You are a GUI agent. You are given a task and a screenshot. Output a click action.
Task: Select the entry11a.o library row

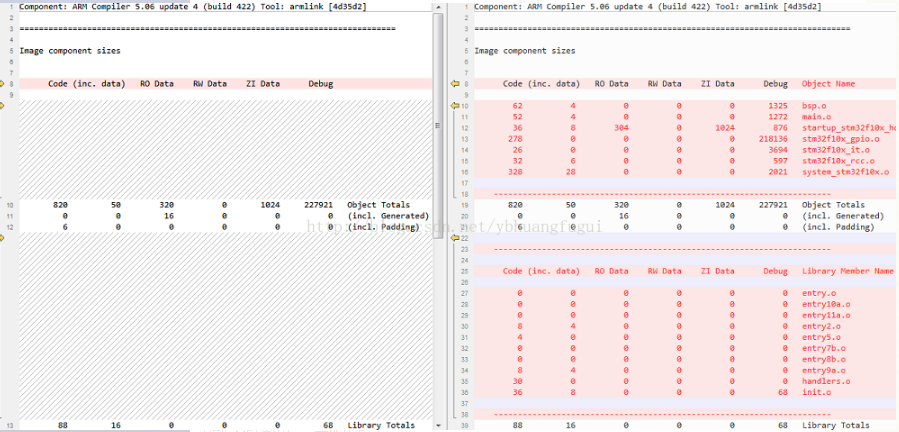[685, 316]
